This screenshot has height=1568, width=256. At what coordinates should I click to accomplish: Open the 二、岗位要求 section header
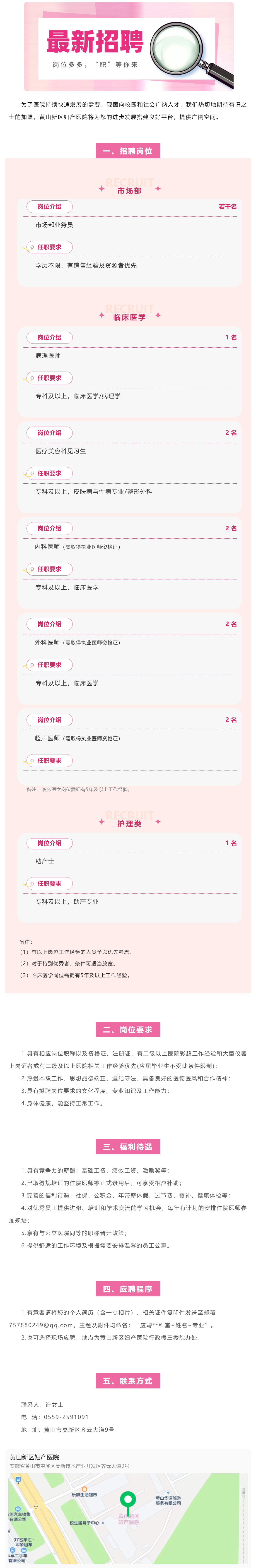(x=128, y=1029)
